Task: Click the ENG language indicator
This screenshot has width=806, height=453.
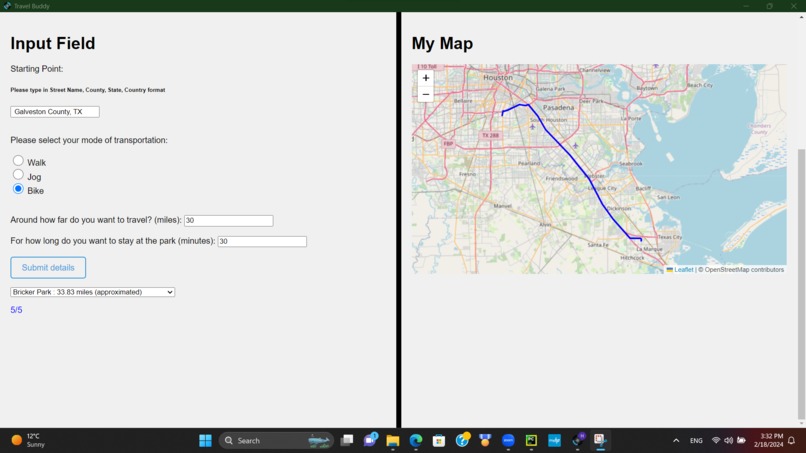Action: pyautogui.click(x=696, y=441)
